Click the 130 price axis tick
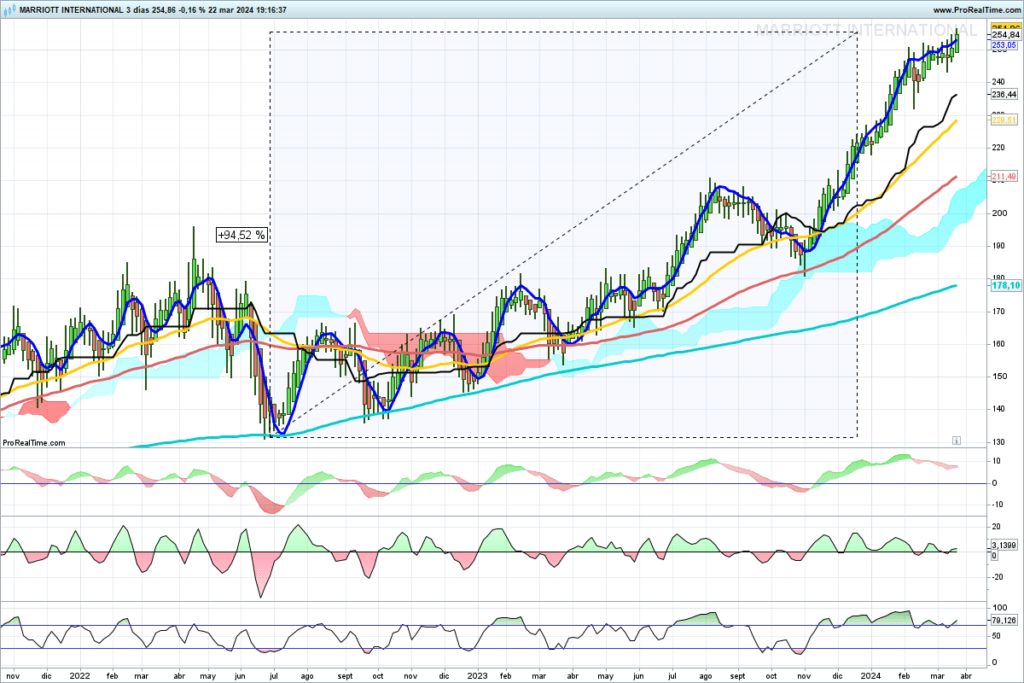Viewport: 1024px width, 683px height. (999, 442)
